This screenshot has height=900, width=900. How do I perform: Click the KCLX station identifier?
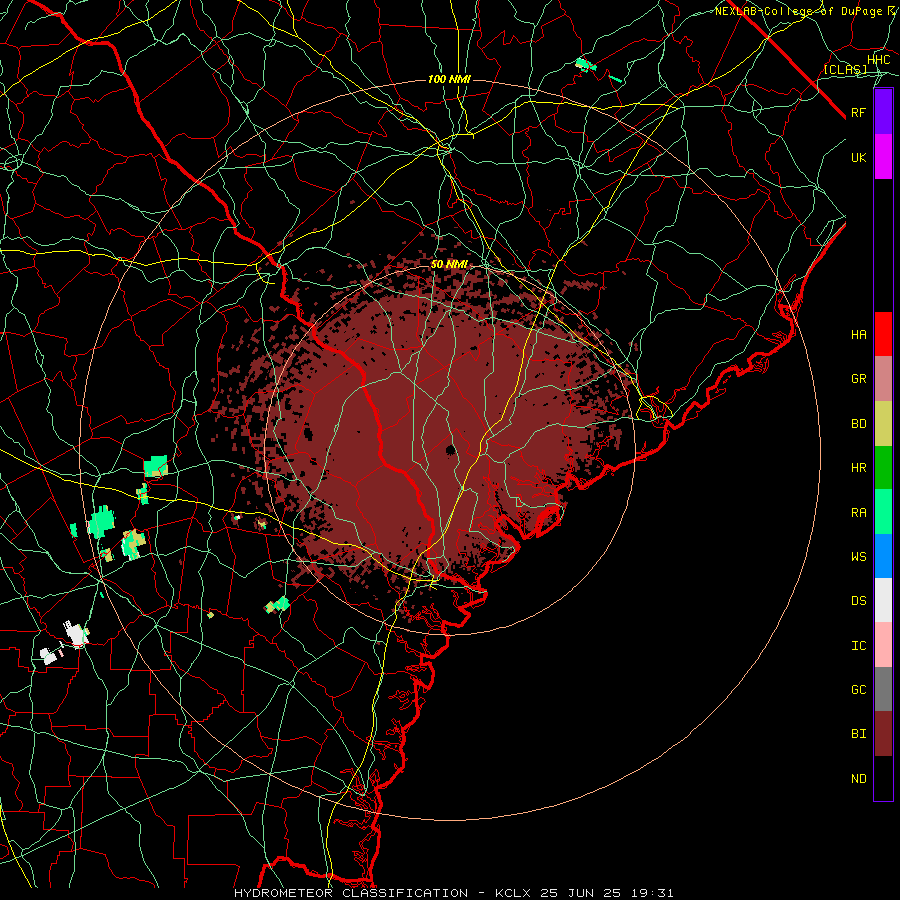tap(513, 893)
